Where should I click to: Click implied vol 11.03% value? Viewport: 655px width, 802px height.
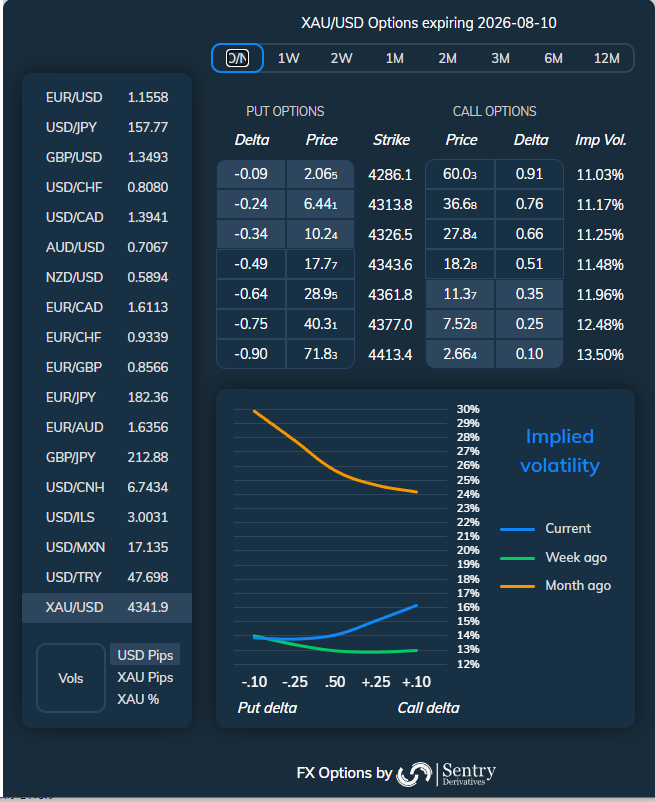pyautogui.click(x=600, y=175)
